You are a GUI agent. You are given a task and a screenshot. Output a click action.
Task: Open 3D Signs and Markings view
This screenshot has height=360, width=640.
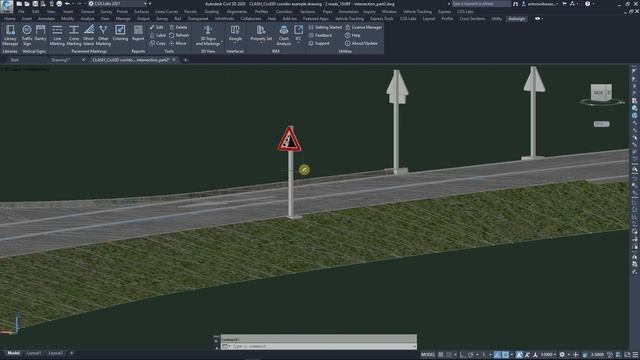(208, 35)
